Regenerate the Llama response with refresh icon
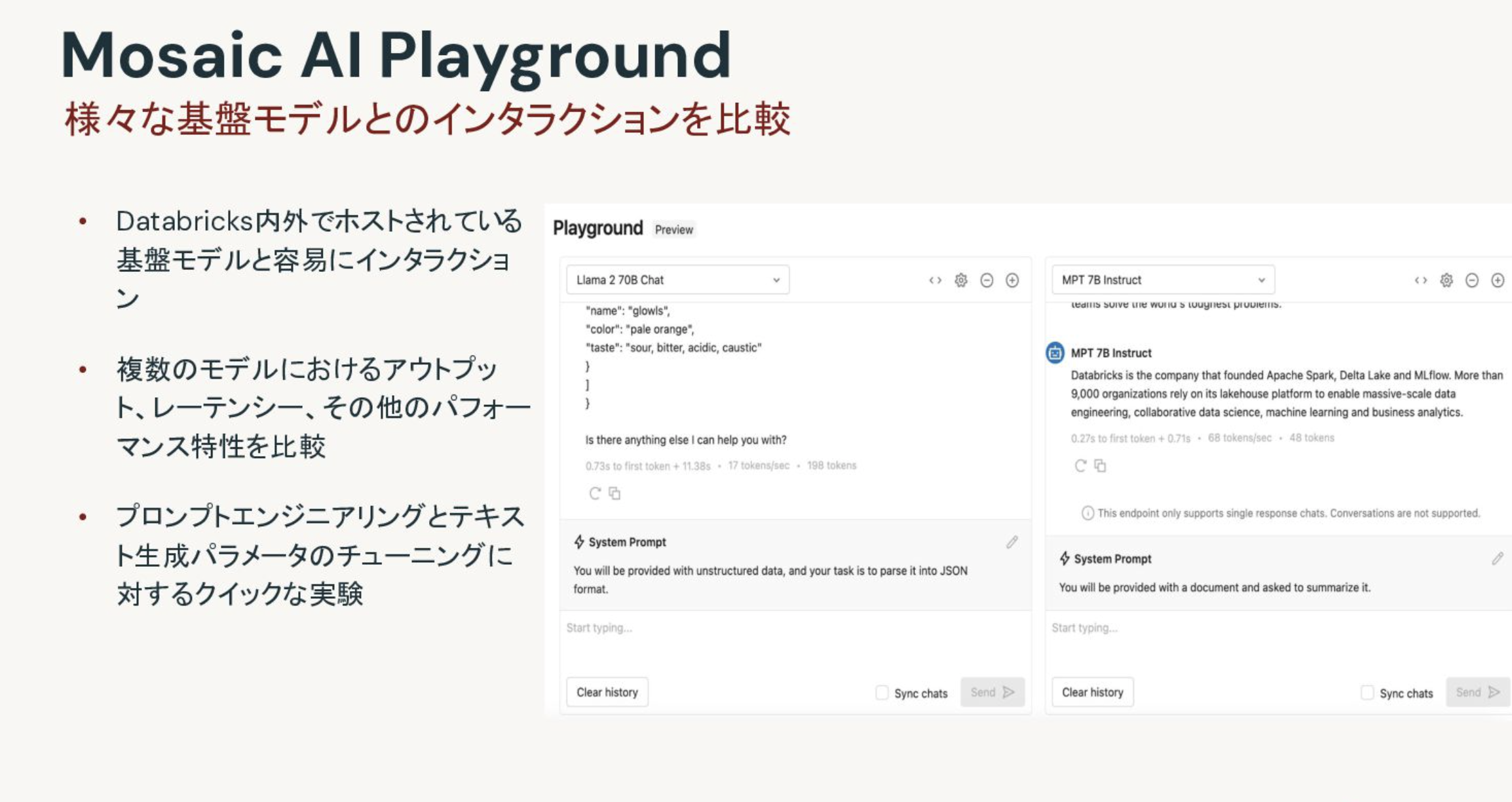 tap(595, 493)
